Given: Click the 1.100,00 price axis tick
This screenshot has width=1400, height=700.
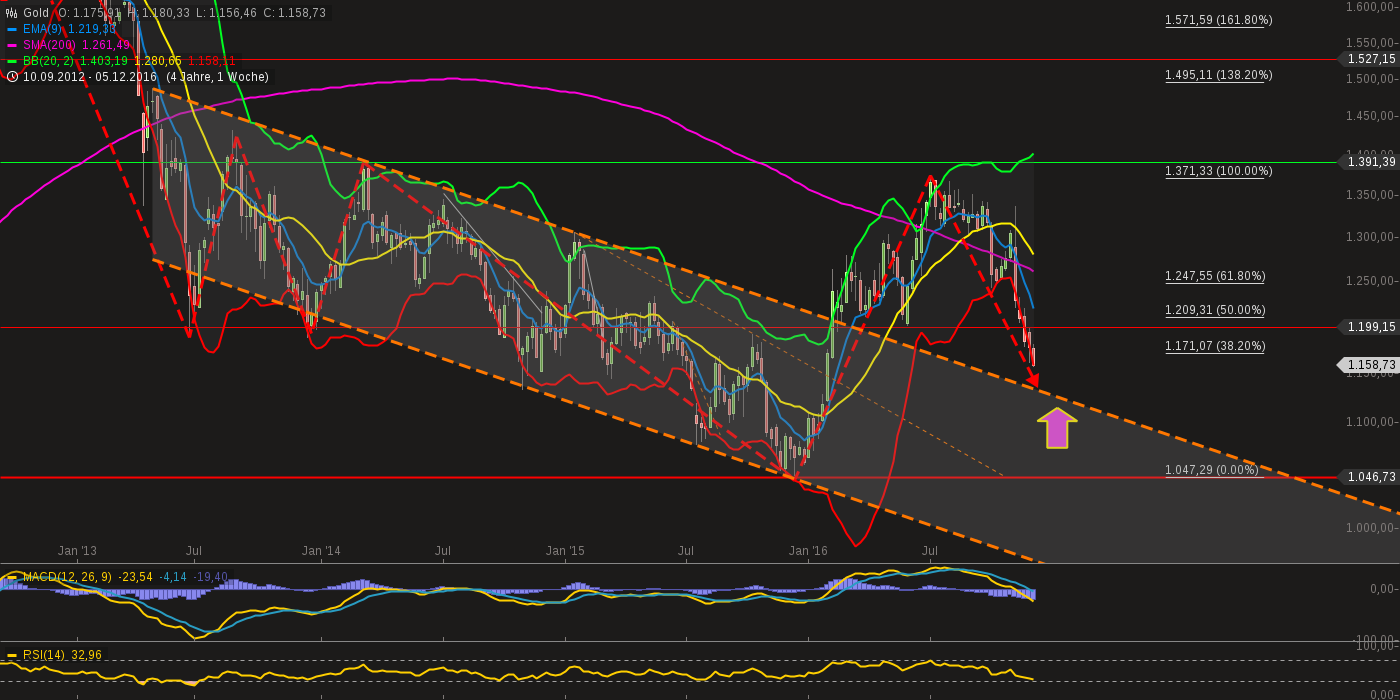Looking at the screenshot, I should pyautogui.click(x=1370, y=422).
